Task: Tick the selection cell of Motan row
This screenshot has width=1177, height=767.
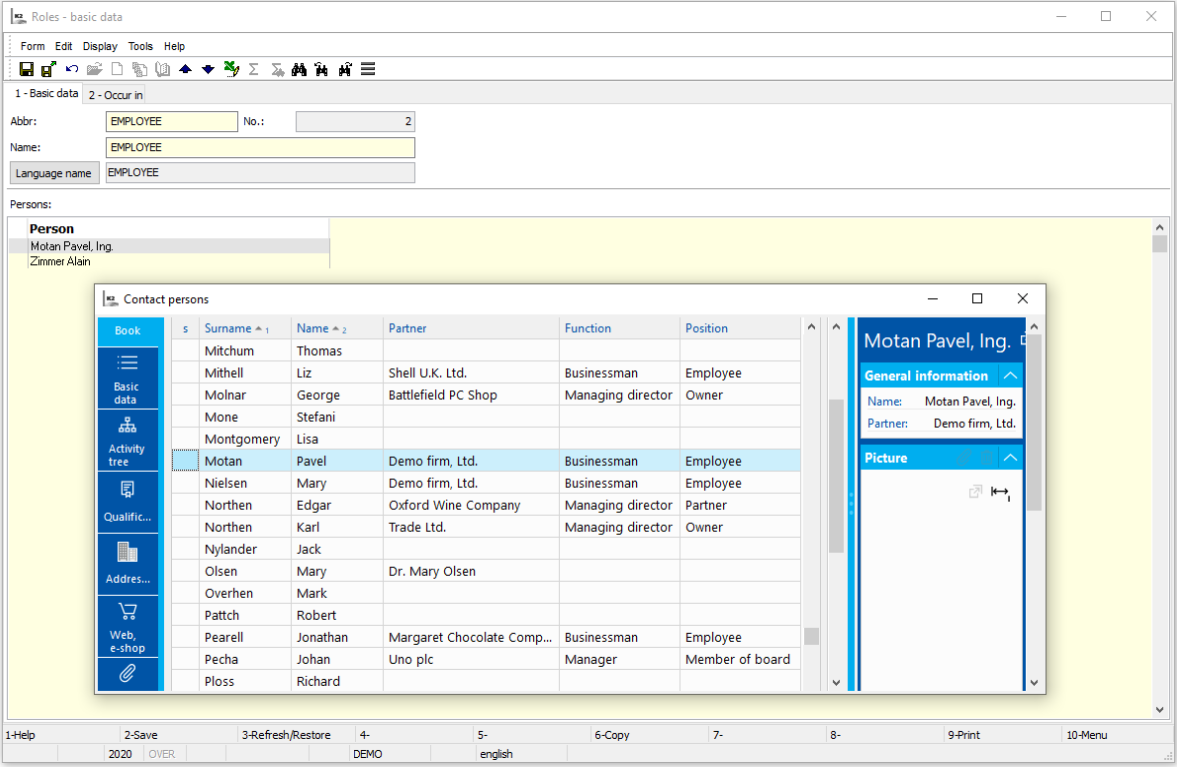Action: tap(185, 461)
